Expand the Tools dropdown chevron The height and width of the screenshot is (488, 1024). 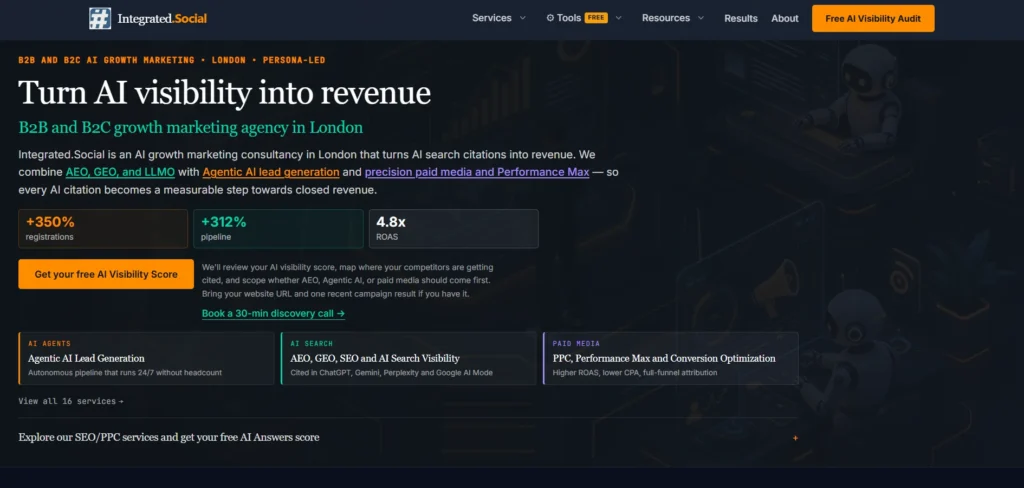tap(618, 18)
